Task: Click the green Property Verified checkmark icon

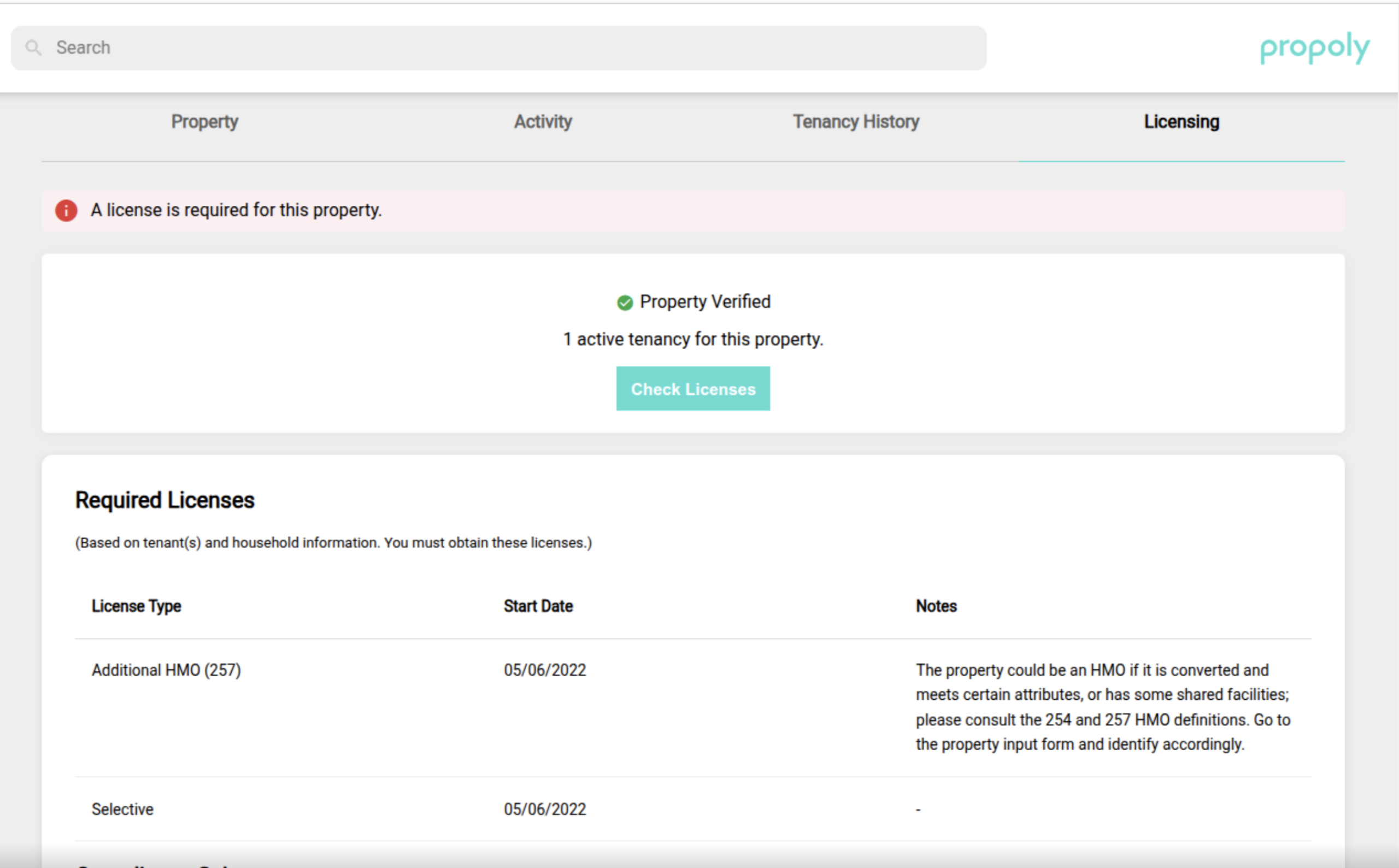Action: (624, 302)
